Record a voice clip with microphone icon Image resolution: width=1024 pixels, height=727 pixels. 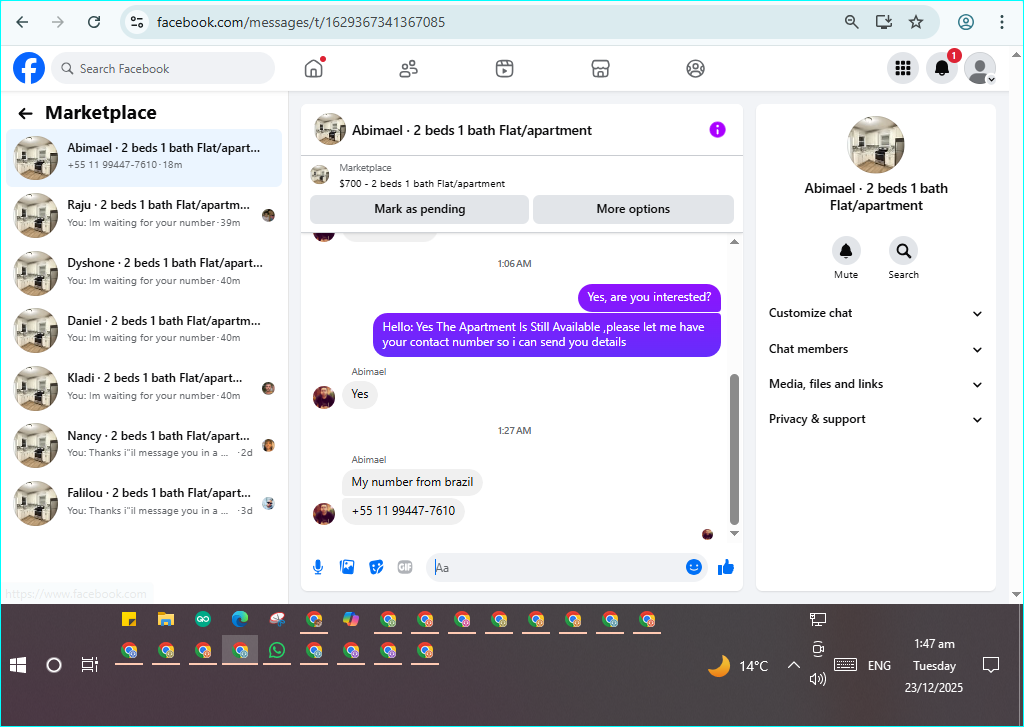(318, 567)
